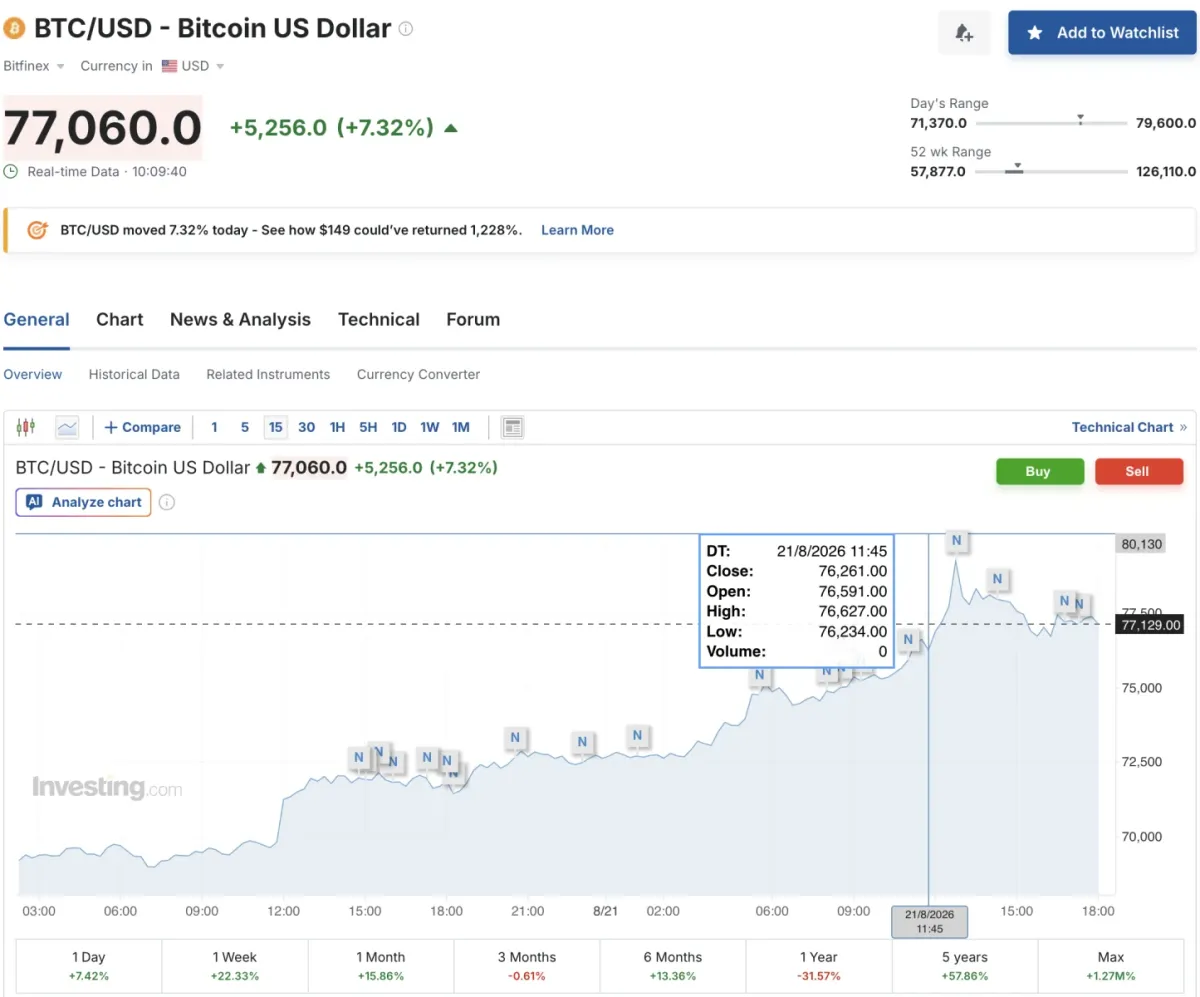Viewport: 1200px width, 997px height.
Task: Open the USD currency dropdown
Action: tap(193, 66)
